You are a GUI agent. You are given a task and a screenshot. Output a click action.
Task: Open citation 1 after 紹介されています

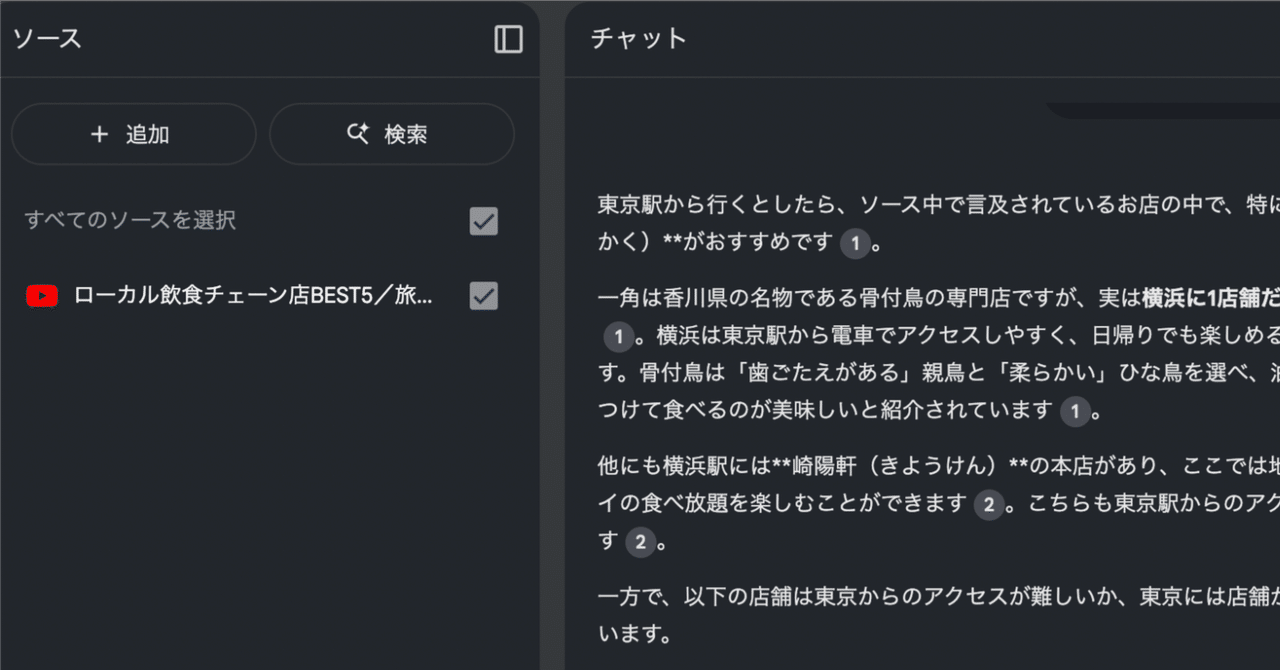(x=1076, y=411)
